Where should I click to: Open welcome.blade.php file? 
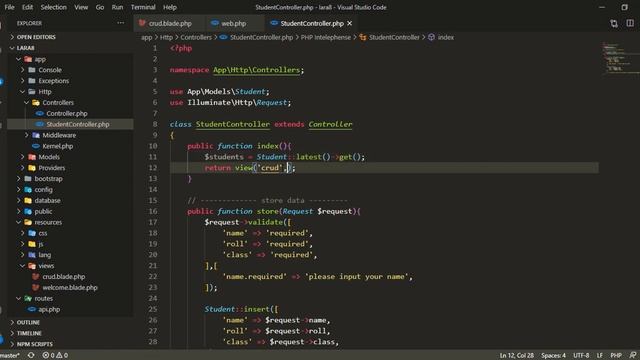pos(70,287)
